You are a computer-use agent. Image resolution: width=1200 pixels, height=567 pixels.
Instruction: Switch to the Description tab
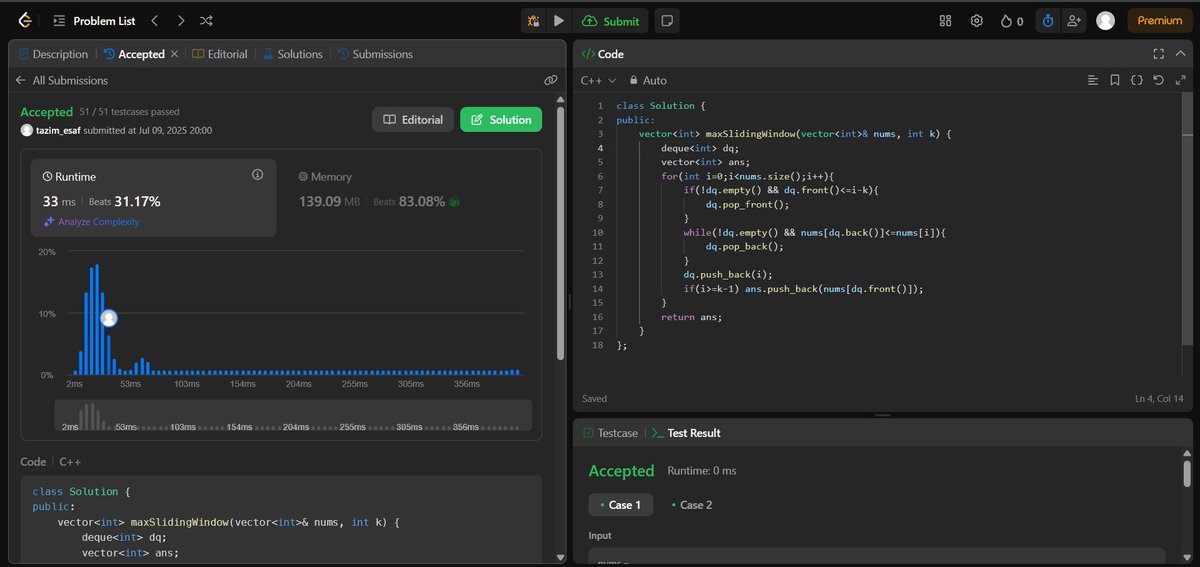pos(52,54)
